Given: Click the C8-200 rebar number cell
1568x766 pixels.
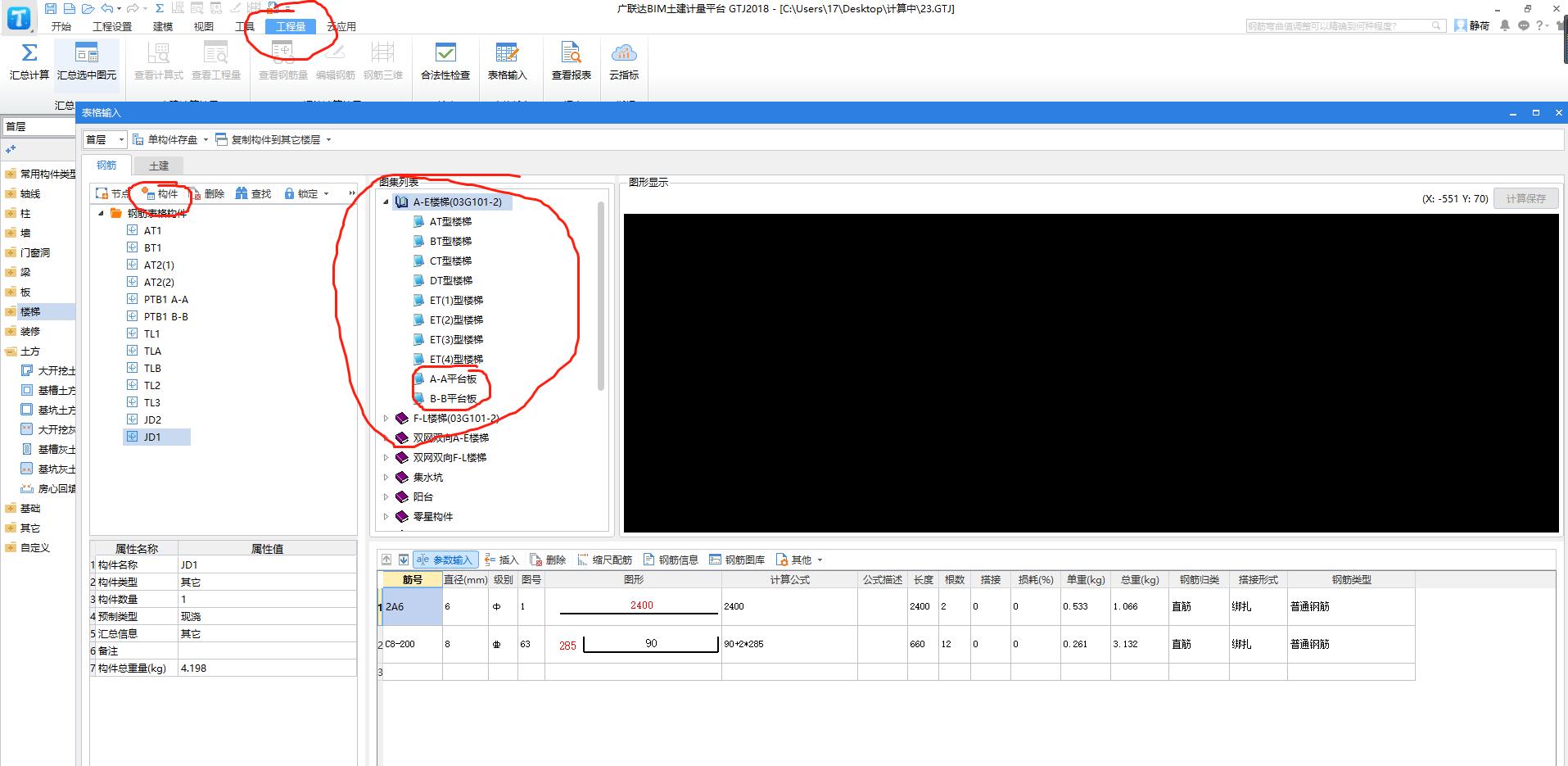Looking at the screenshot, I should [413, 644].
